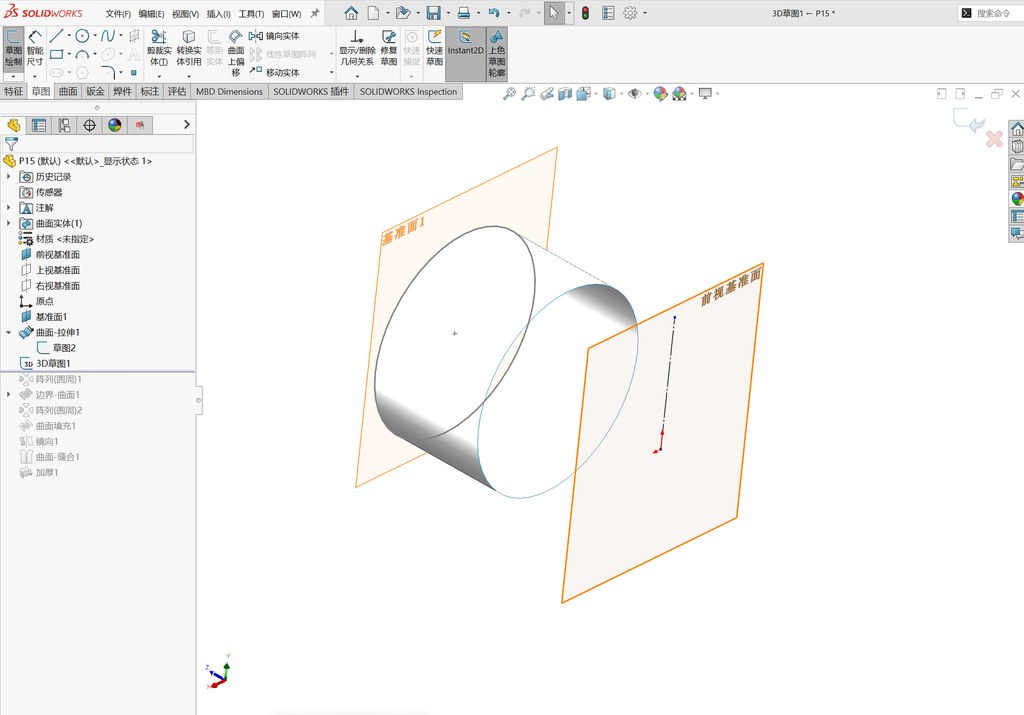Image resolution: width=1024 pixels, height=715 pixels.
Task: Open the 草图绘制 dropdown arrow
Action: click(13, 76)
